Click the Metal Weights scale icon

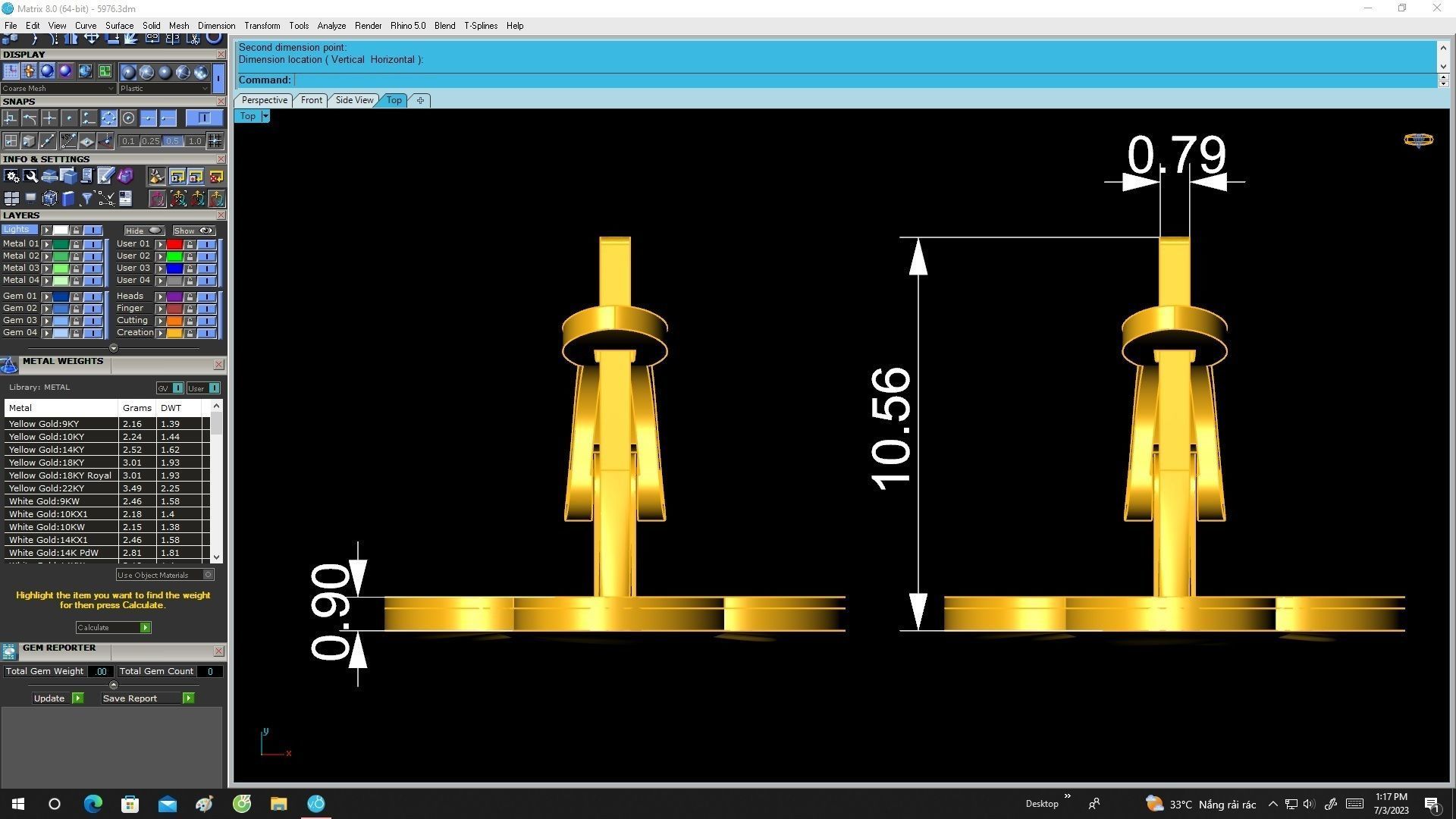coord(9,366)
